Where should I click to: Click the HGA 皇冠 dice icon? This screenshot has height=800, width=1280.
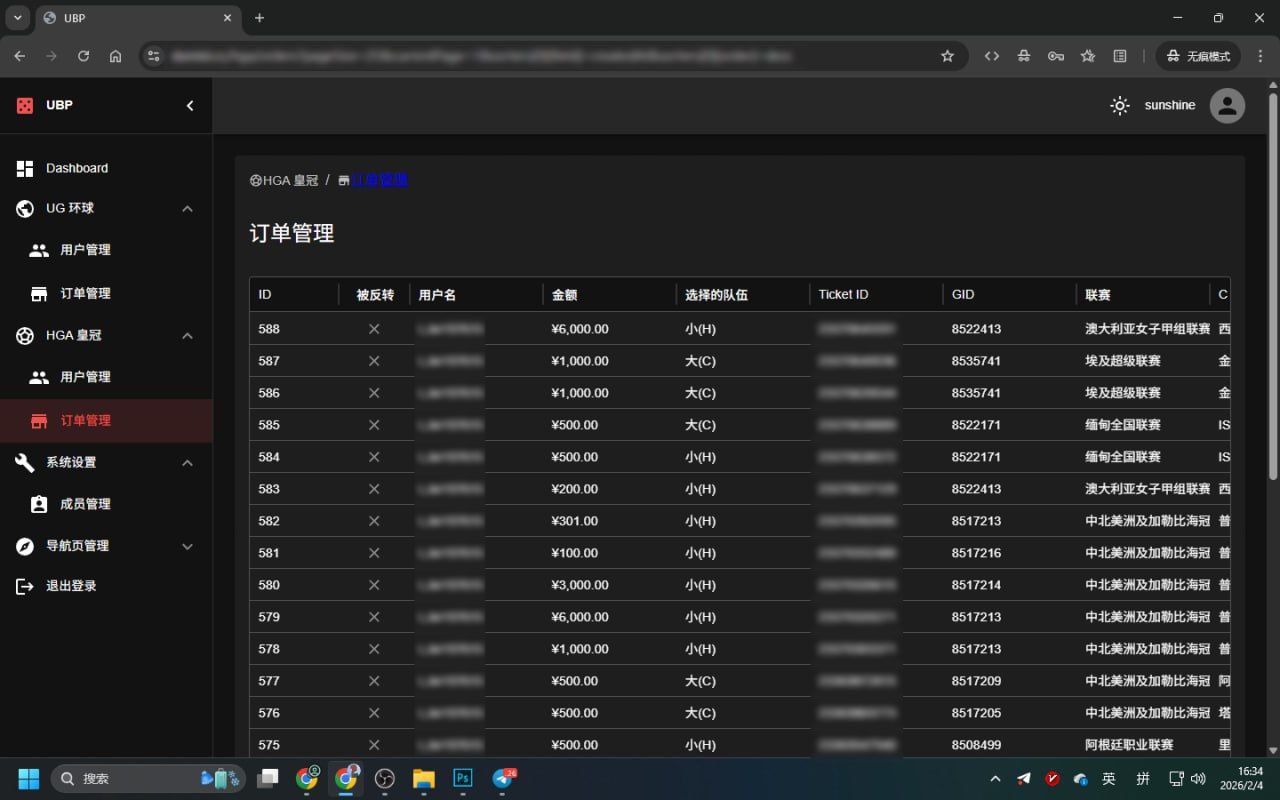(23, 335)
